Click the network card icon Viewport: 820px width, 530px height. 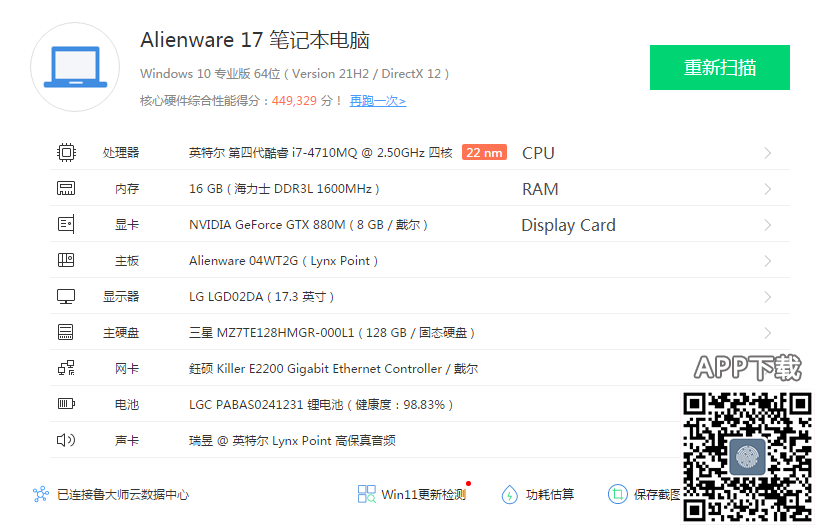click(x=66, y=368)
